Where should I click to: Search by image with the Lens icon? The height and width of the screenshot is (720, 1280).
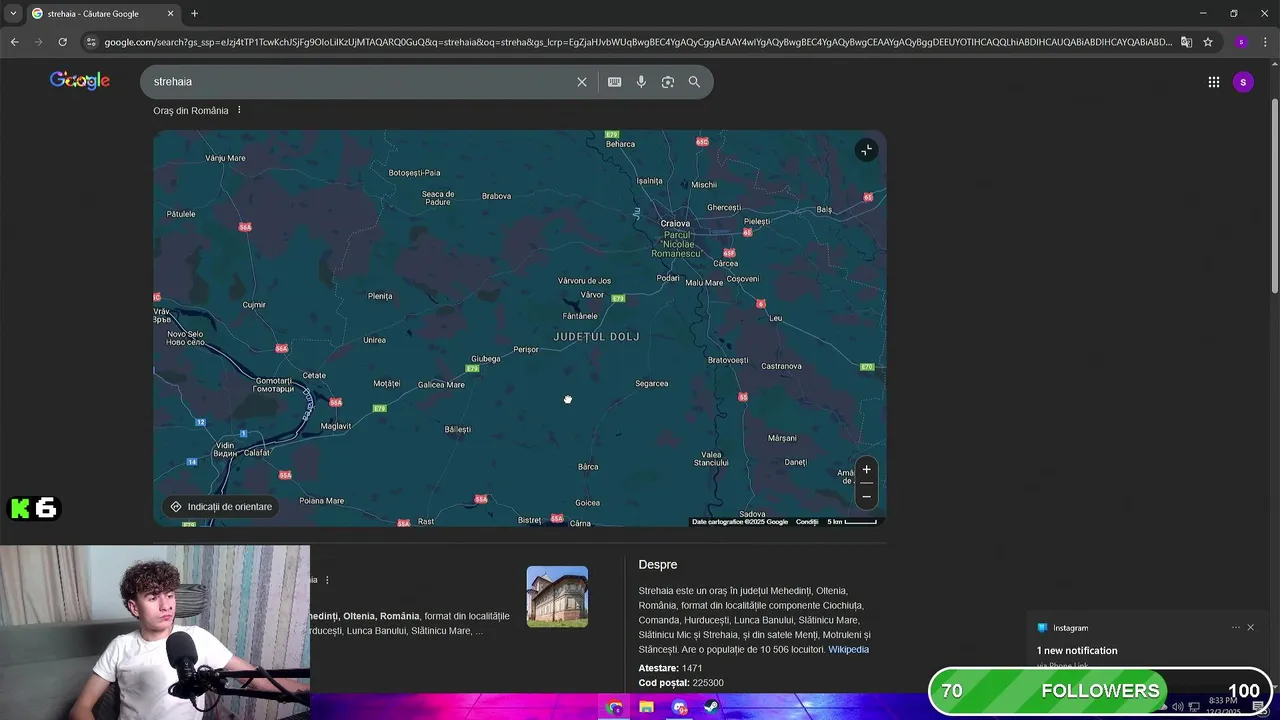[x=668, y=82]
